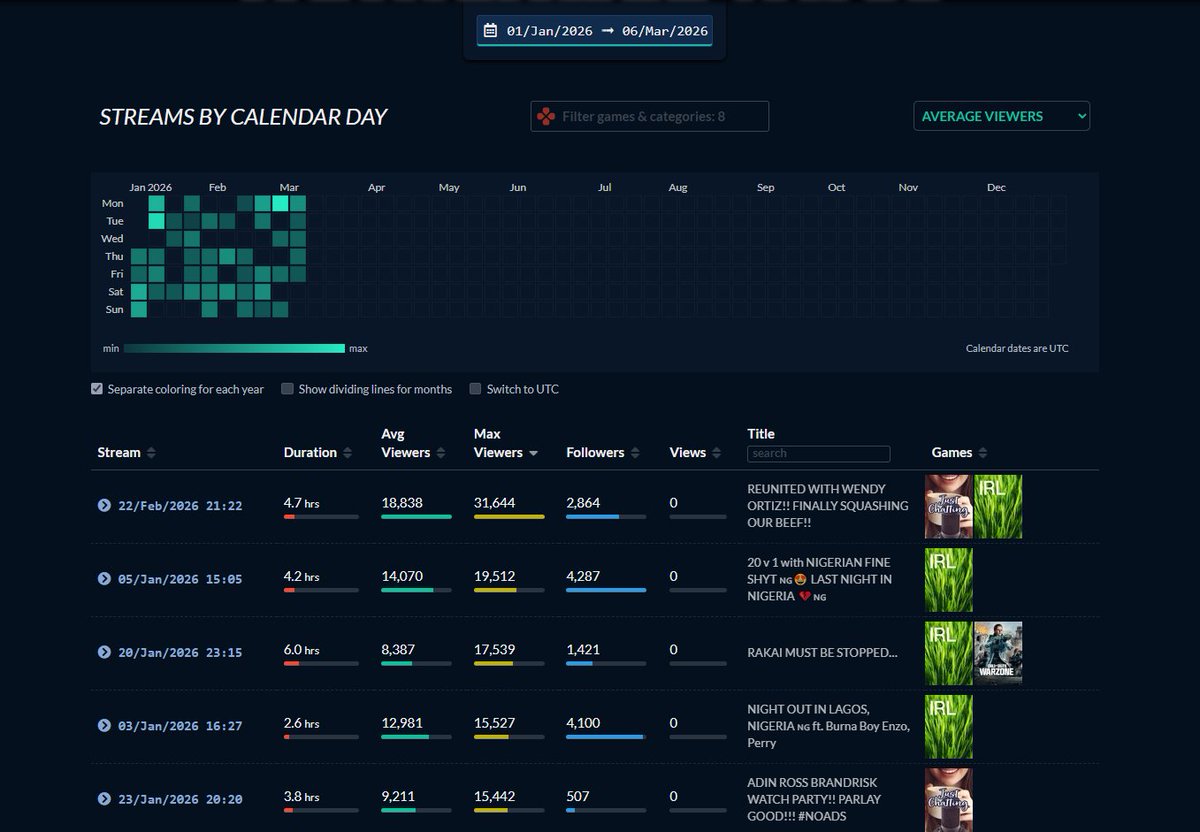Click avg viewers value 14,070
The image size is (1200, 832).
coord(402,576)
